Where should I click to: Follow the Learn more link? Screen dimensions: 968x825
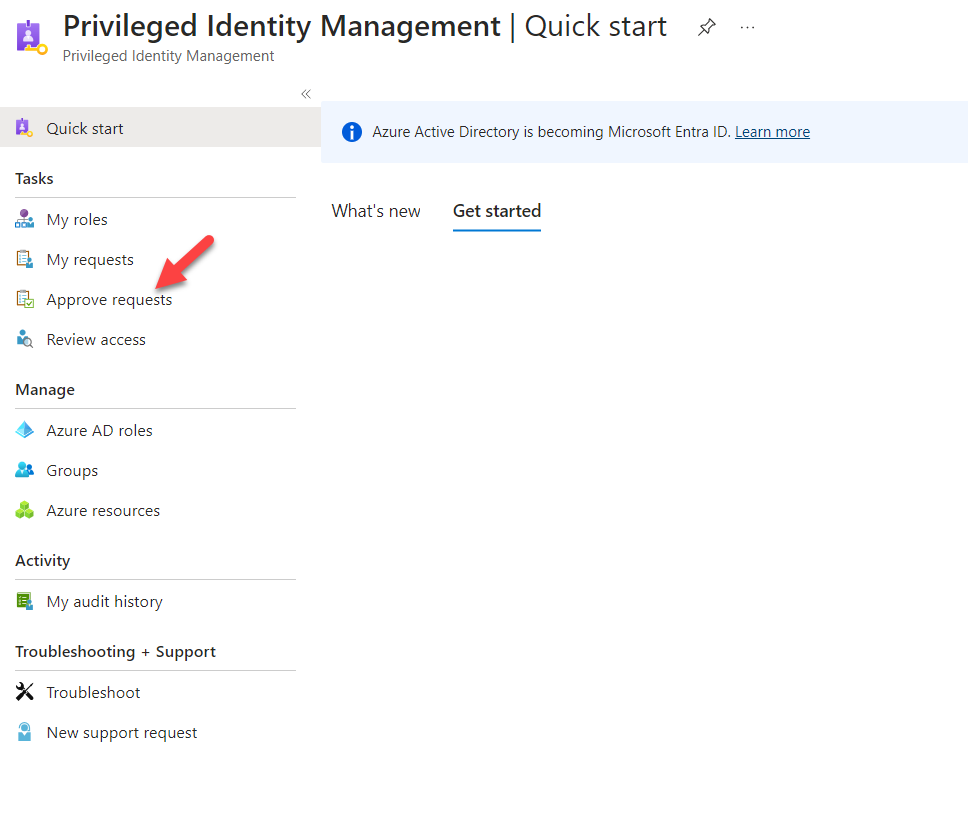(772, 132)
